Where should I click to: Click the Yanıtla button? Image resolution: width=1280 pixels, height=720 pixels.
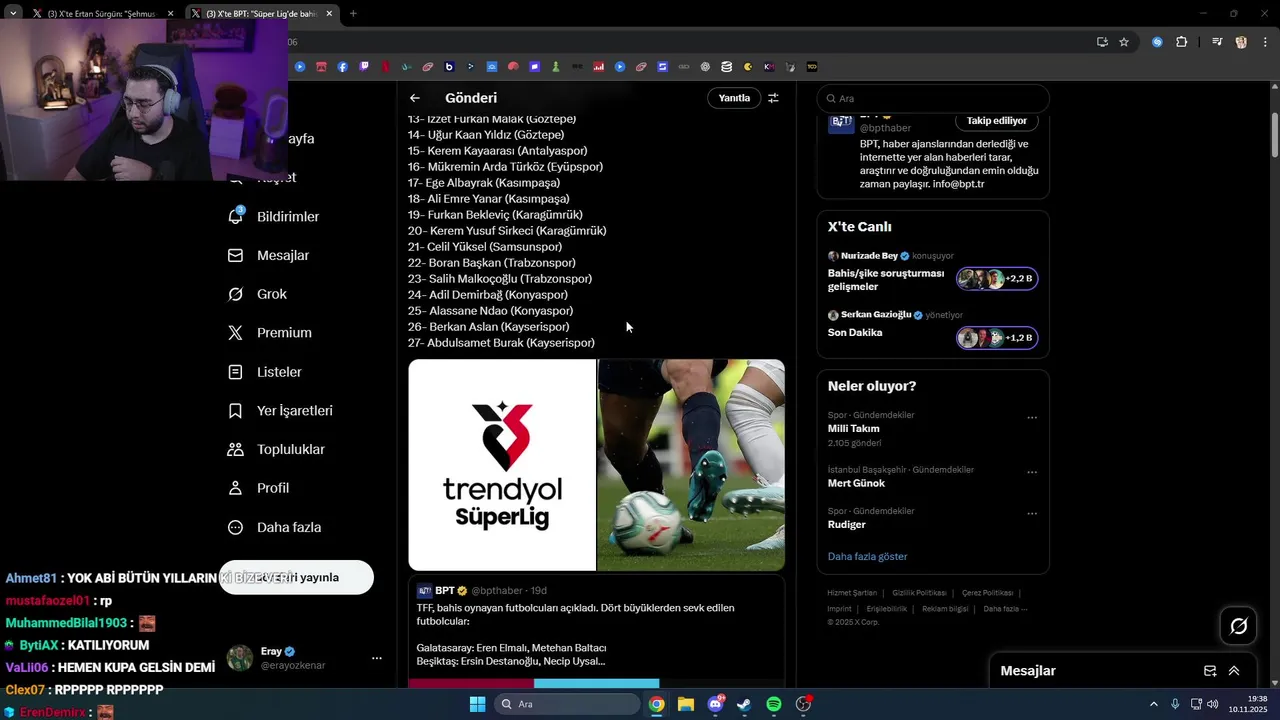pyautogui.click(x=734, y=98)
